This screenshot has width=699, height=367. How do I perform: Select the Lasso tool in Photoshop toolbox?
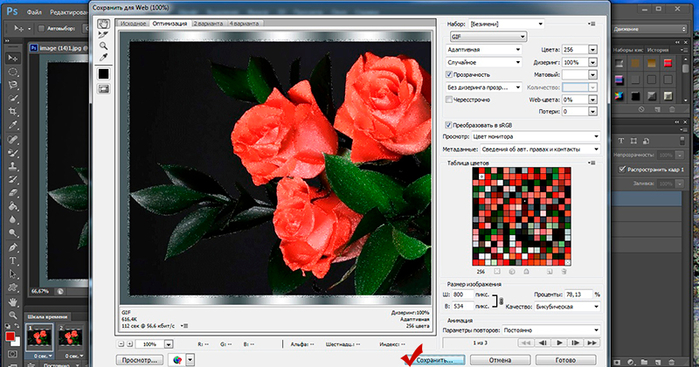[x=12, y=85]
